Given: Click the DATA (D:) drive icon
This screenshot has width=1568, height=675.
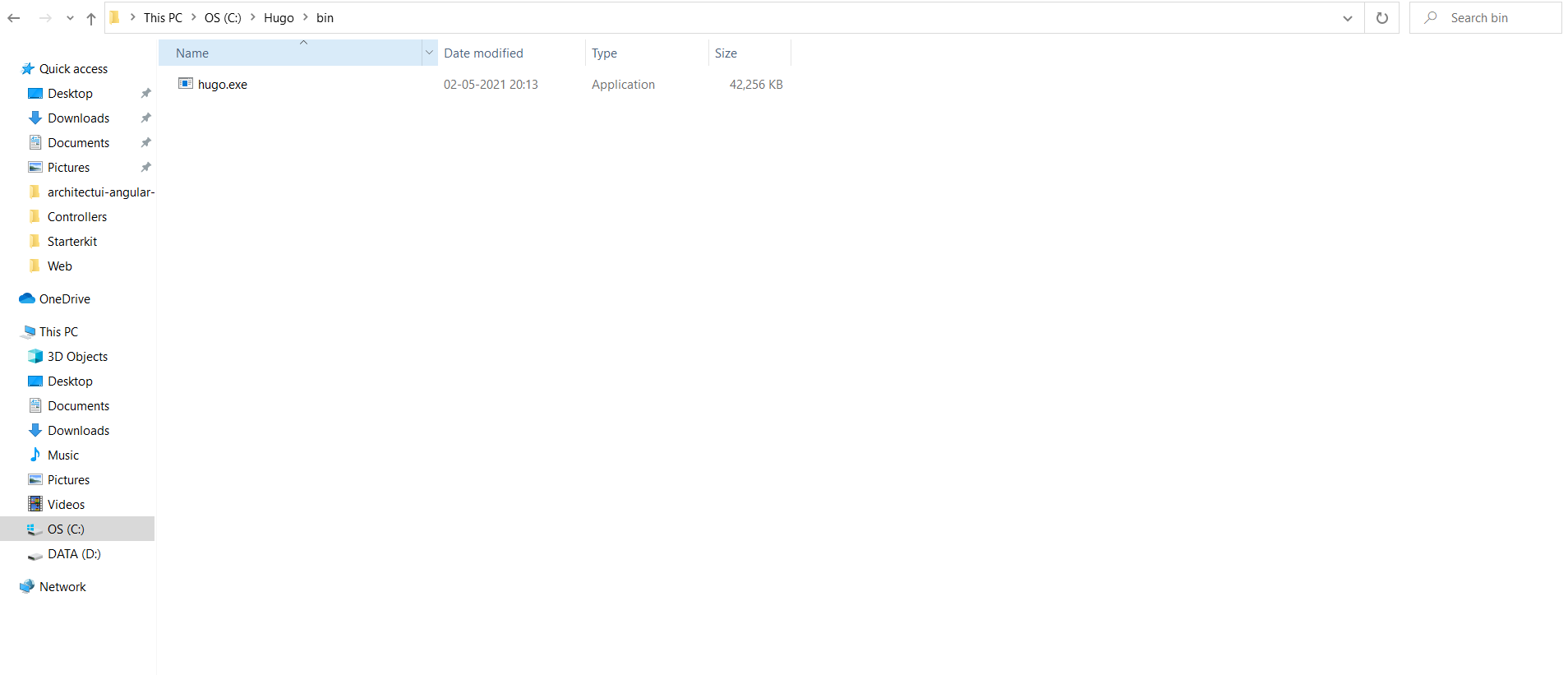Looking at the screenshot, I should 35,556.
